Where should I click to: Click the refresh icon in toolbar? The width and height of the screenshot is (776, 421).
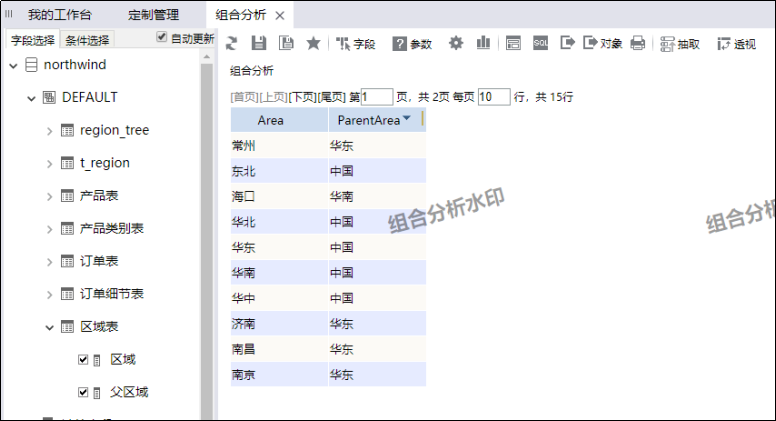point(231,44)
